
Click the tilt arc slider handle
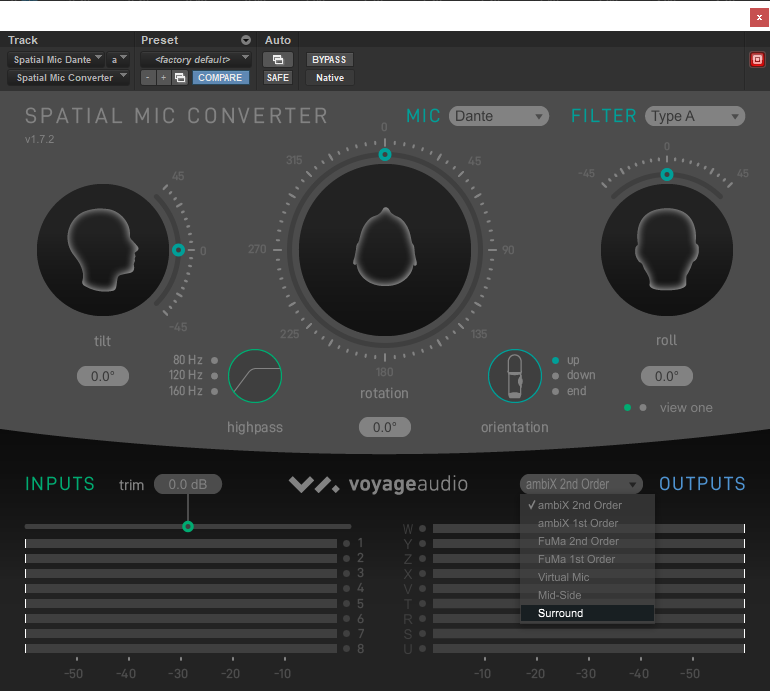tap(178, 250)
